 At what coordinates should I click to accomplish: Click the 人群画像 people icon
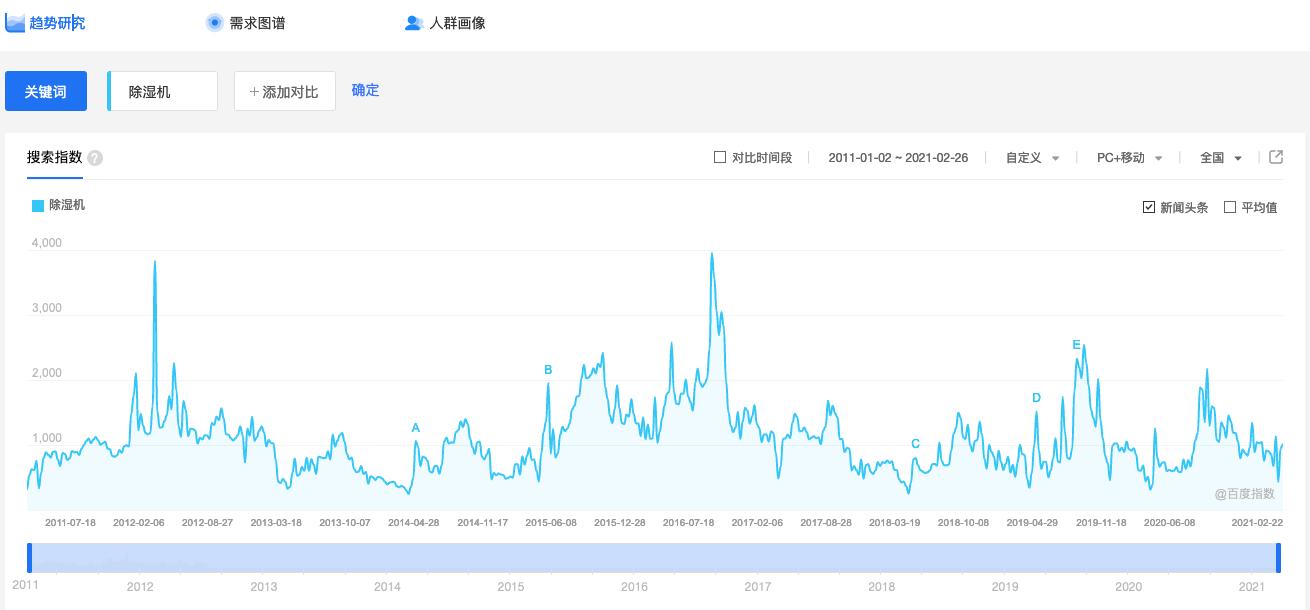click(x=413, y=22)
